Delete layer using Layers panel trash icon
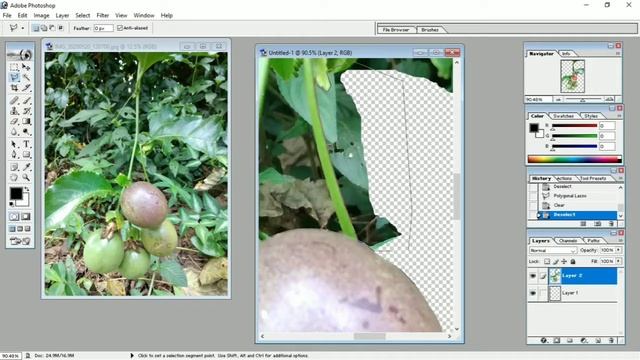The height and width of the screenshot is (360, 640). click(611, 340)
